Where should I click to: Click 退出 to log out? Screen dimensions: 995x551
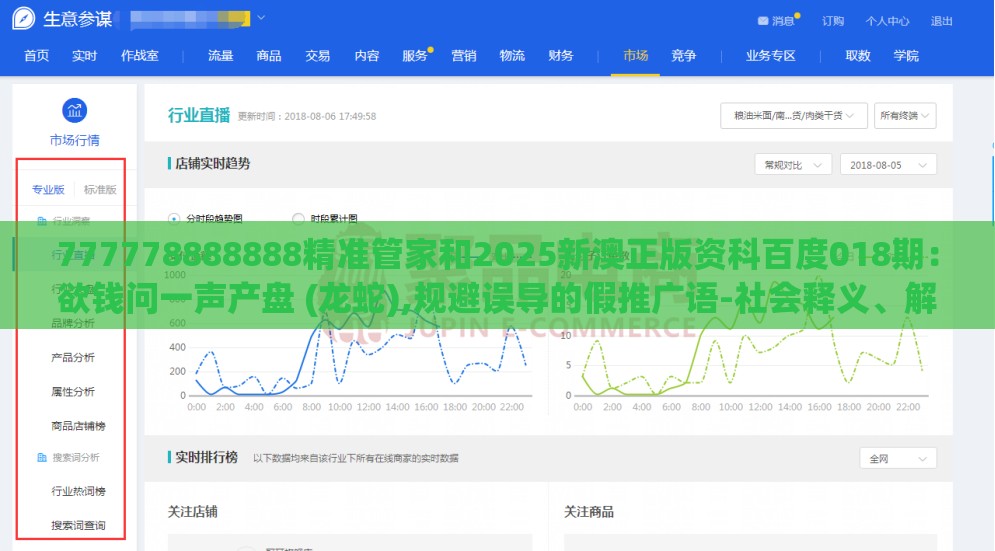tap(942, 21)
